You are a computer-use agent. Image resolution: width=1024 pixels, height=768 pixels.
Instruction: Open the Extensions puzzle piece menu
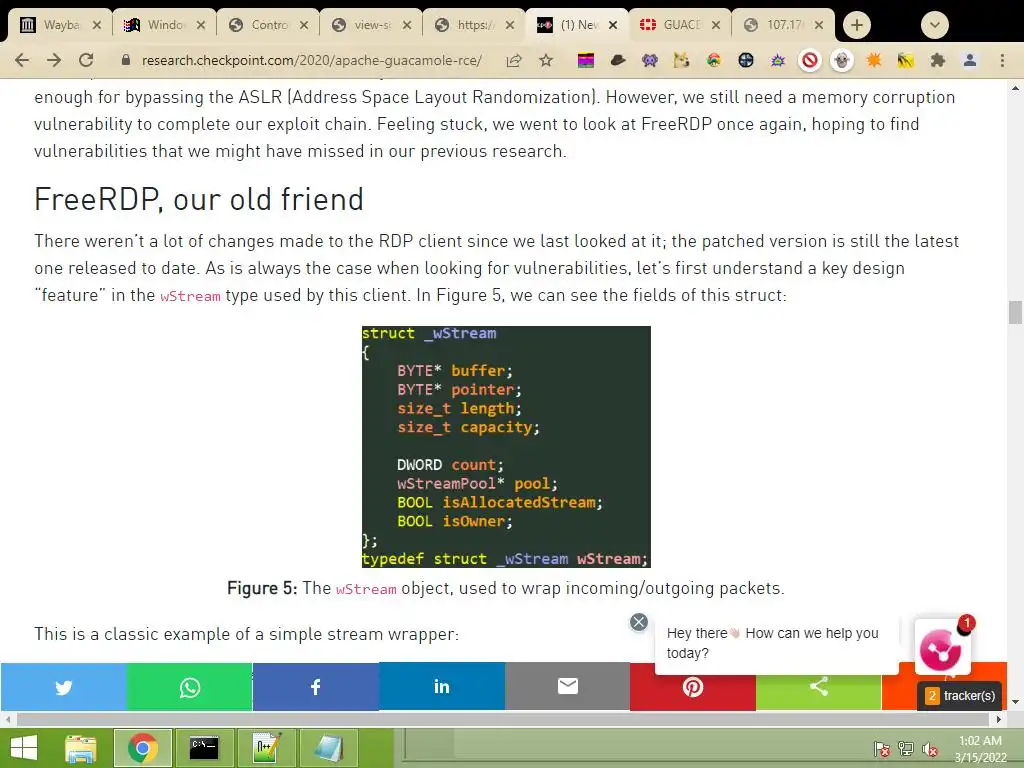[938, 61]
